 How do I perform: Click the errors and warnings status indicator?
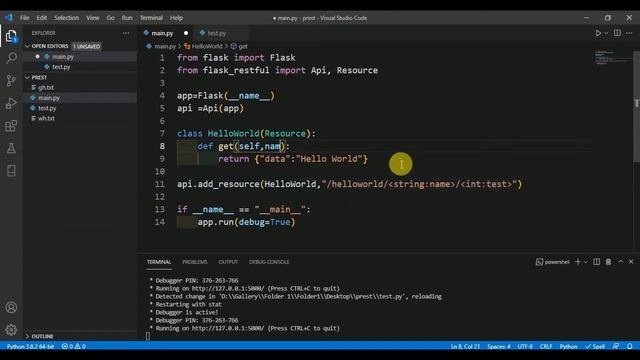tap(73, 347)
